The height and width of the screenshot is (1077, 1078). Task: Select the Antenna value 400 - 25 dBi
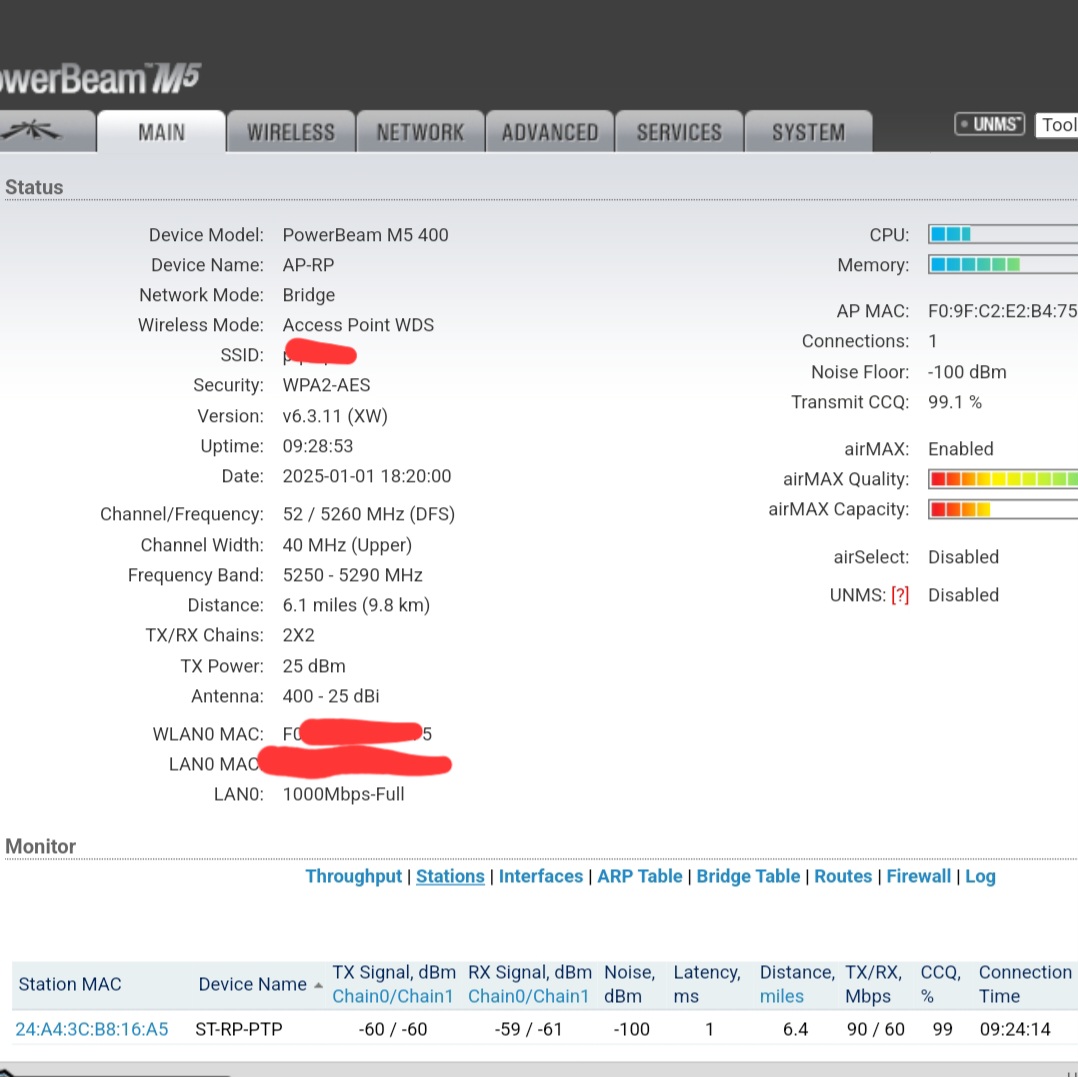(331, 696)
